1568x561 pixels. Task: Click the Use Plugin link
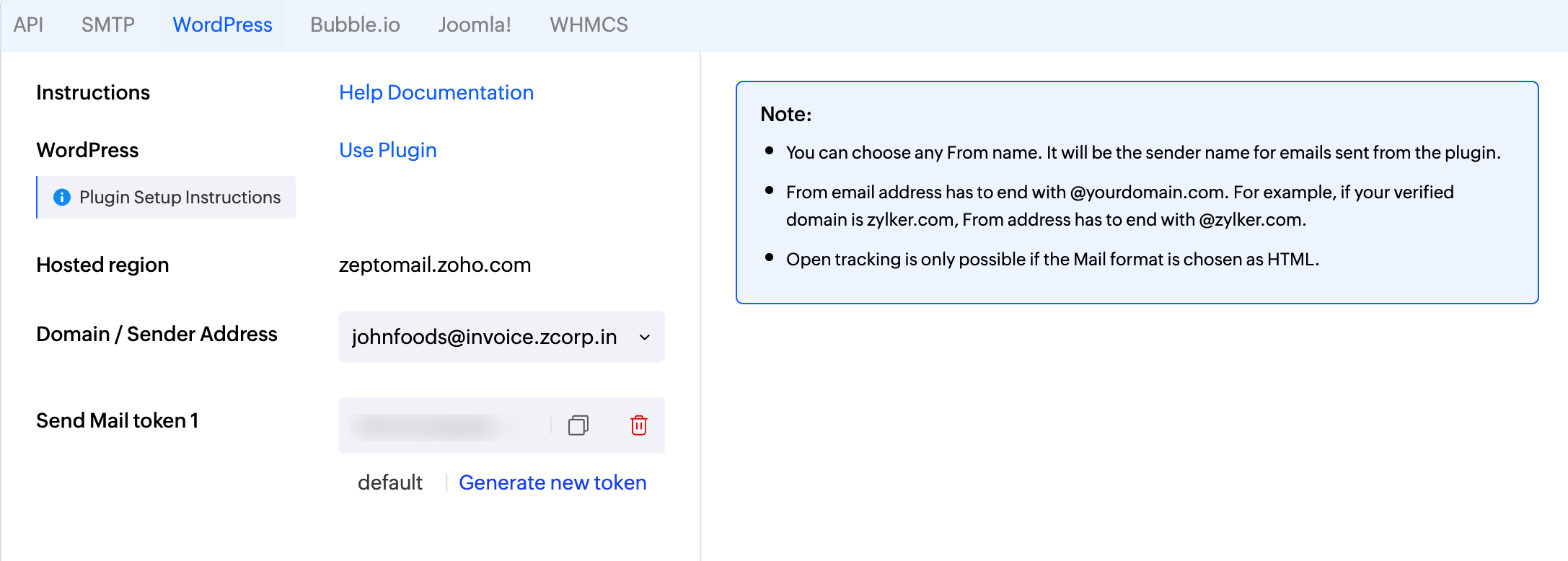387,150
